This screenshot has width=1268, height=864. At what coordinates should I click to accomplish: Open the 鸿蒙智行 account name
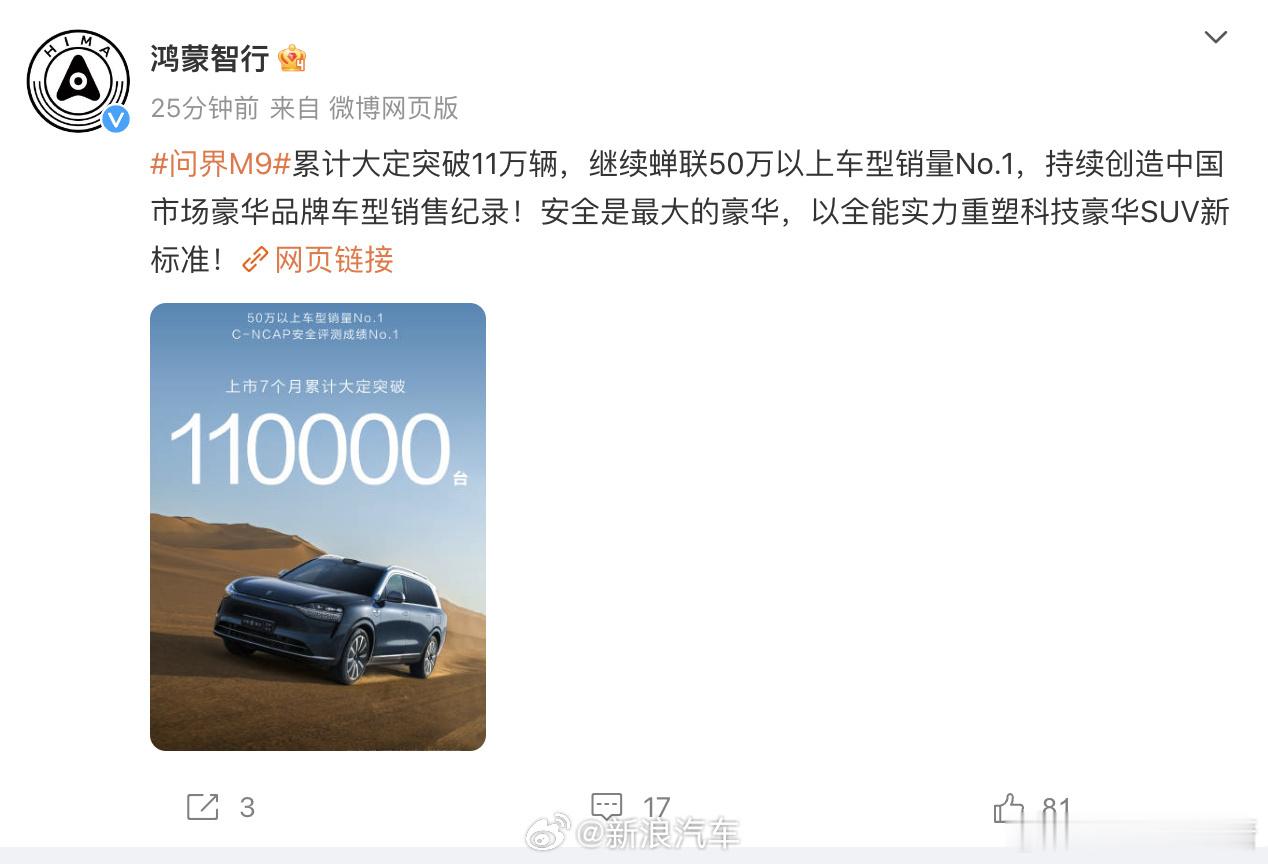[x=210, y=59]
